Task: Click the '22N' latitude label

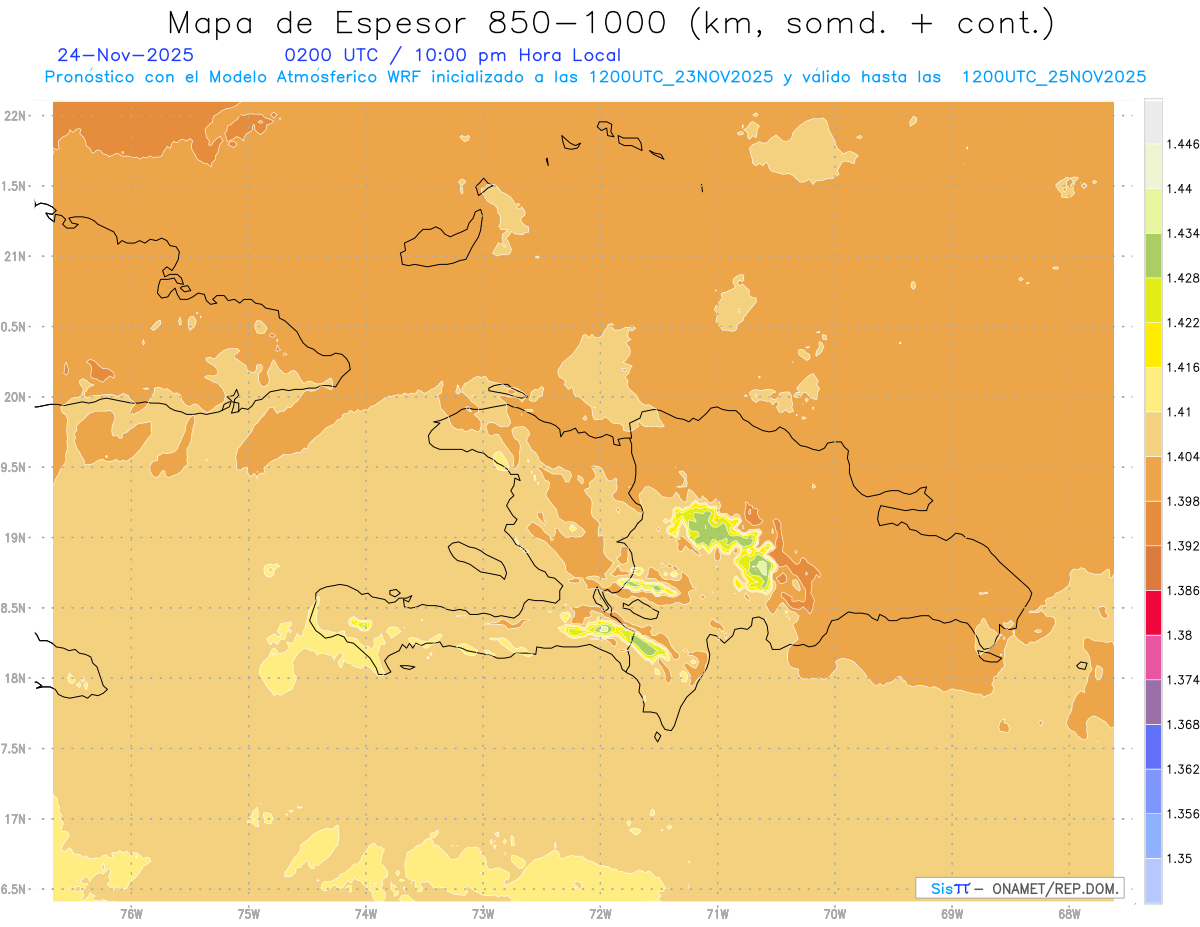Action: [x=16, y=115]
